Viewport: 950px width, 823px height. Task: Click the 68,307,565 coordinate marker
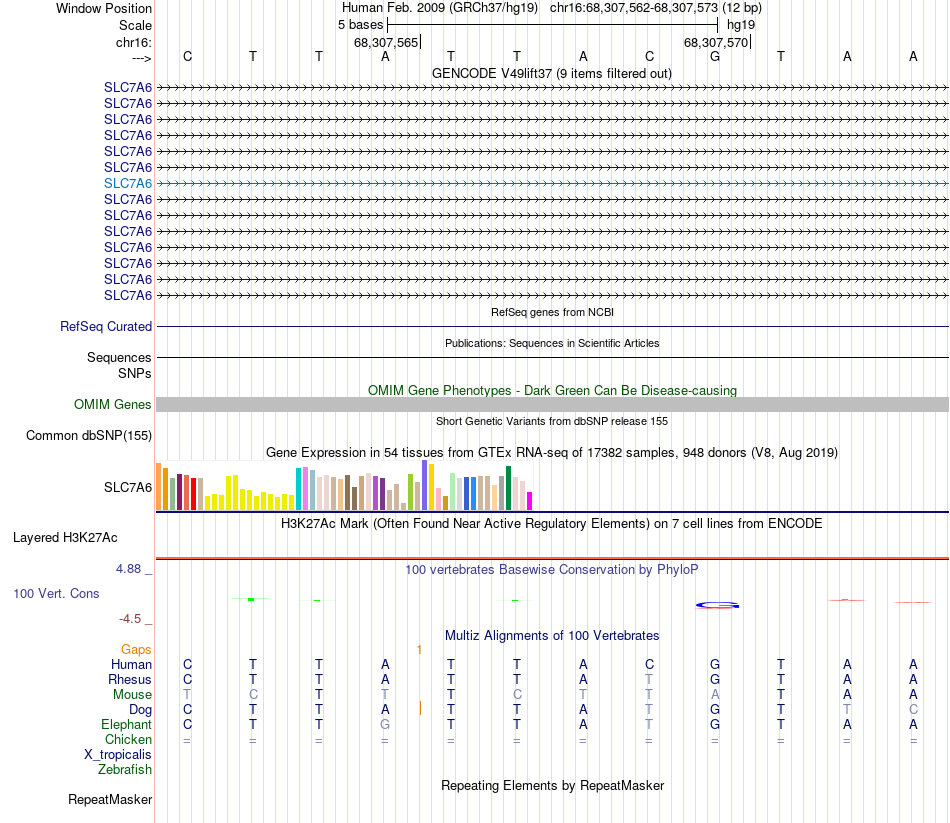point(386,42)
